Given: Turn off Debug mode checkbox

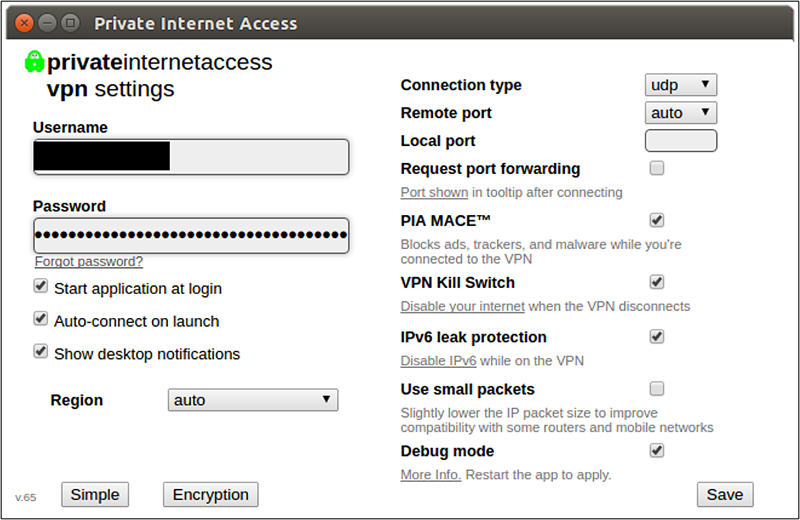Looking at the screenshot, I should click(x=657, y=451).
